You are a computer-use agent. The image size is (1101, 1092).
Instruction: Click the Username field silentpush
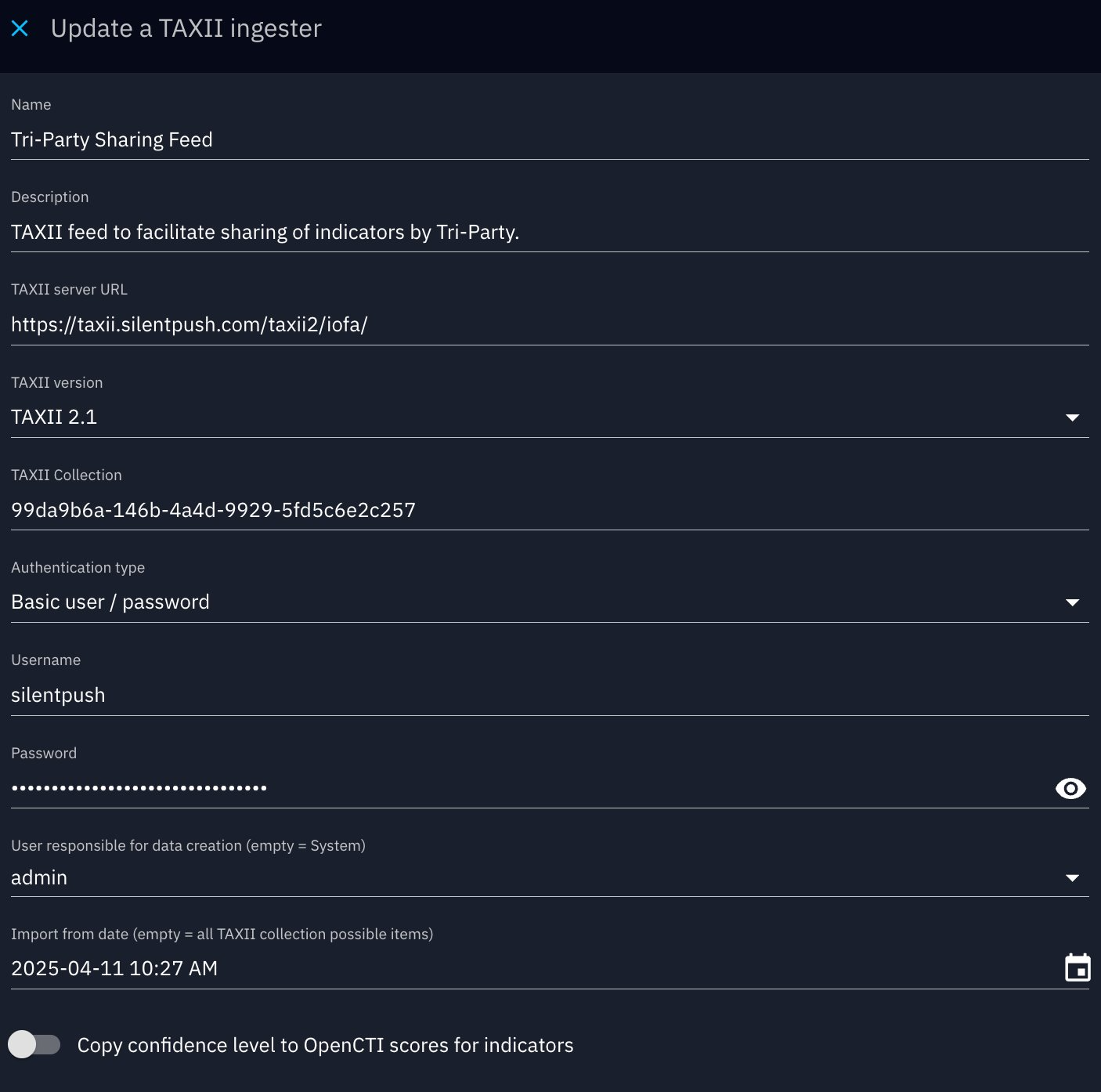[550, 695]
